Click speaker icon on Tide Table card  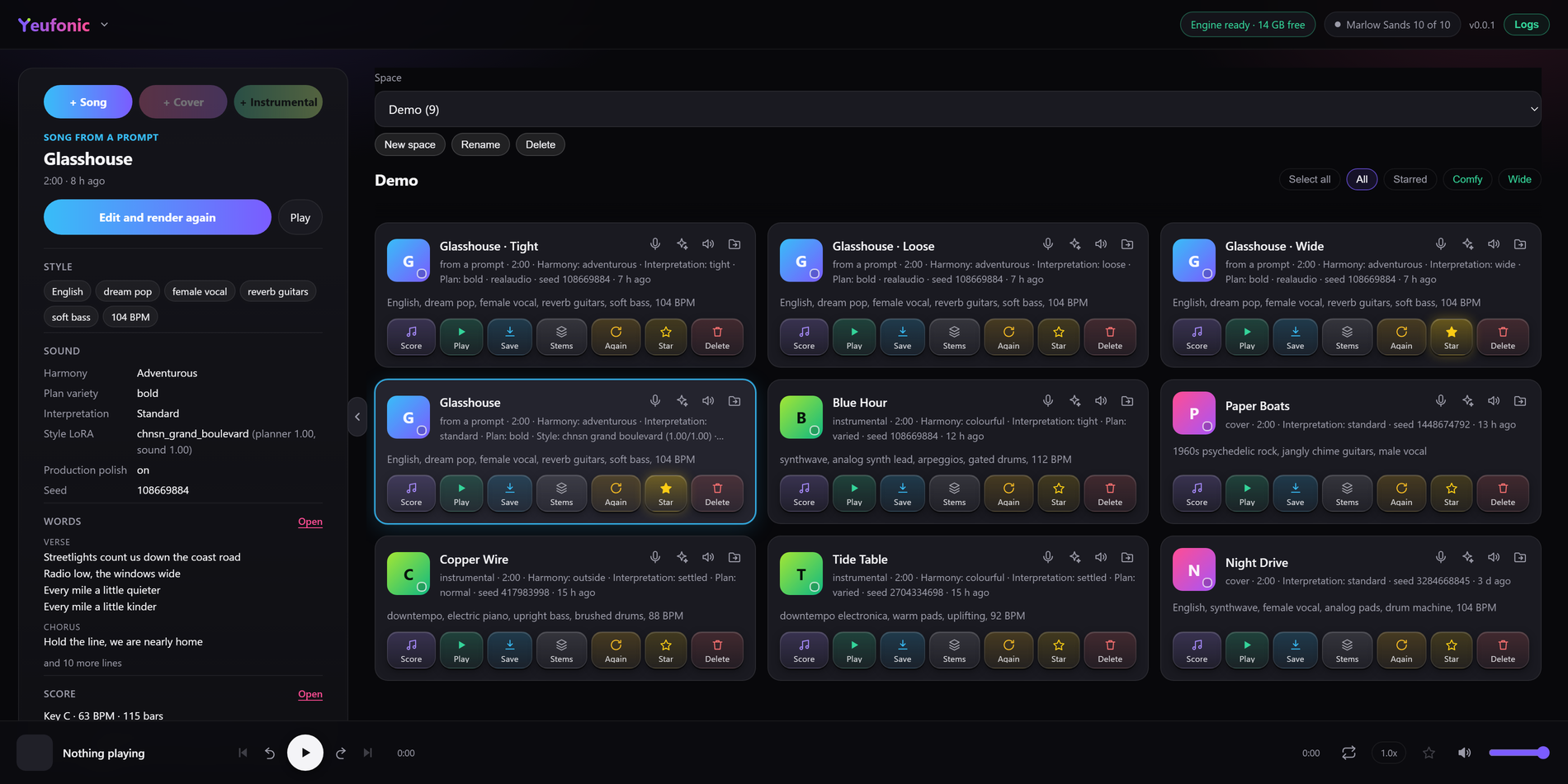pos(1101,558)
